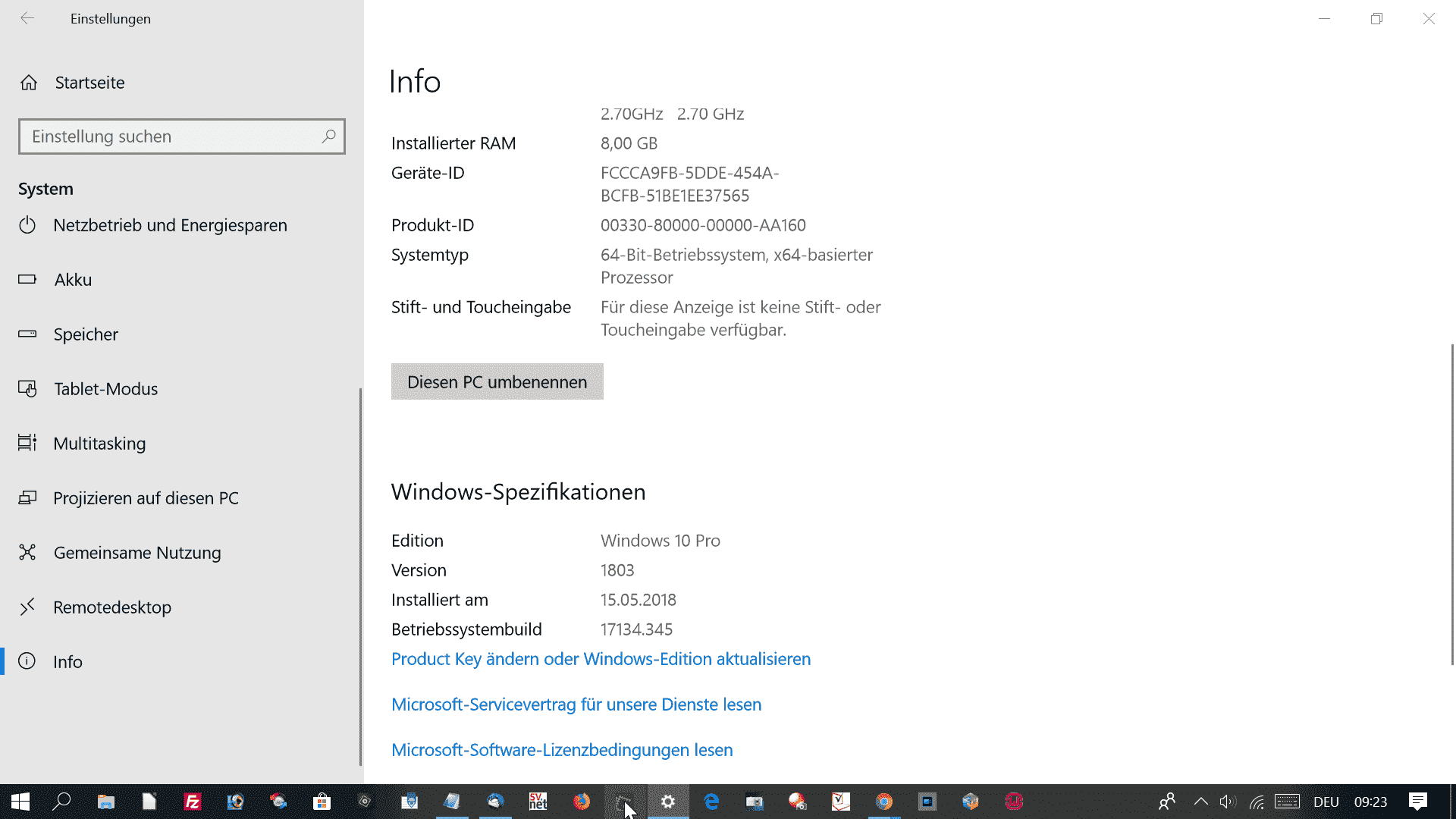Open Thunderbird from the taskbar
Image resolution: width=1456 pixels, height=819 pixels.
(495, 802)
